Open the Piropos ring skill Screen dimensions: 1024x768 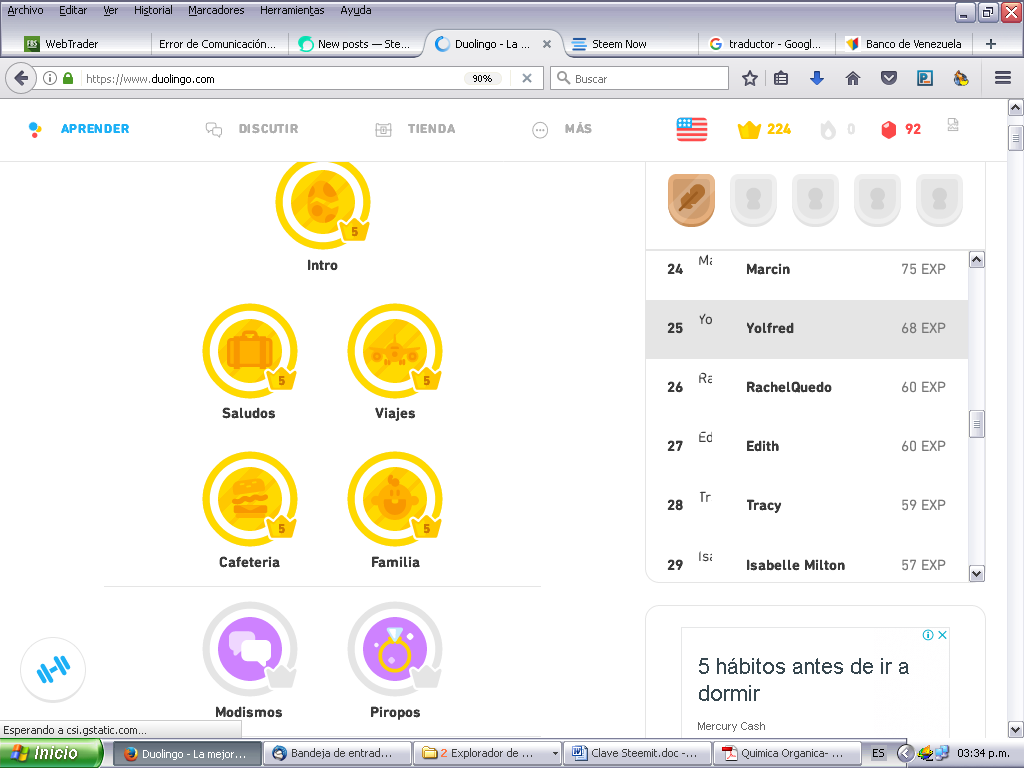click(394, 649)
